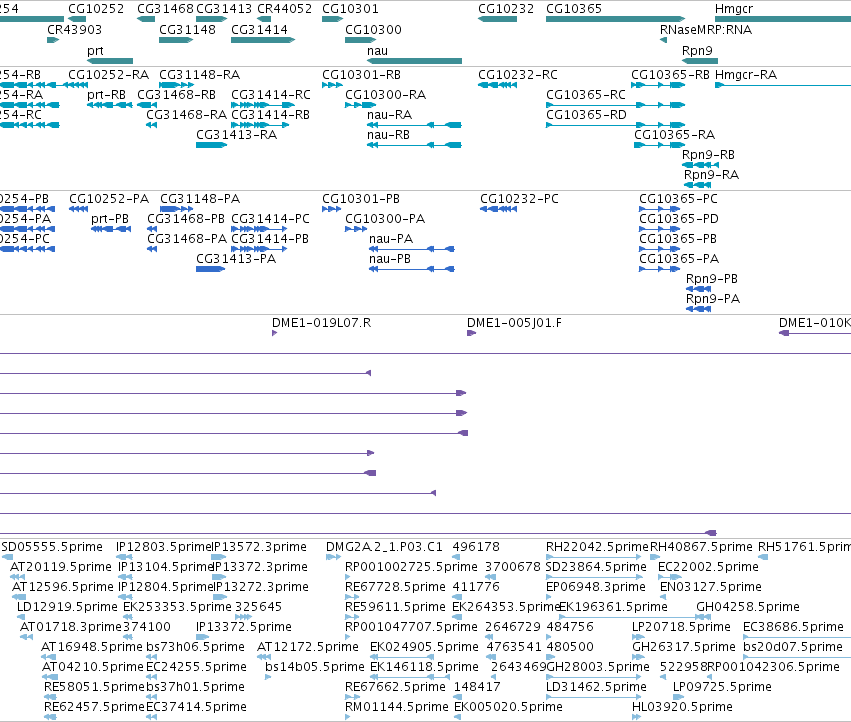Open protein CG31148-PA

(x=200, y=199)
